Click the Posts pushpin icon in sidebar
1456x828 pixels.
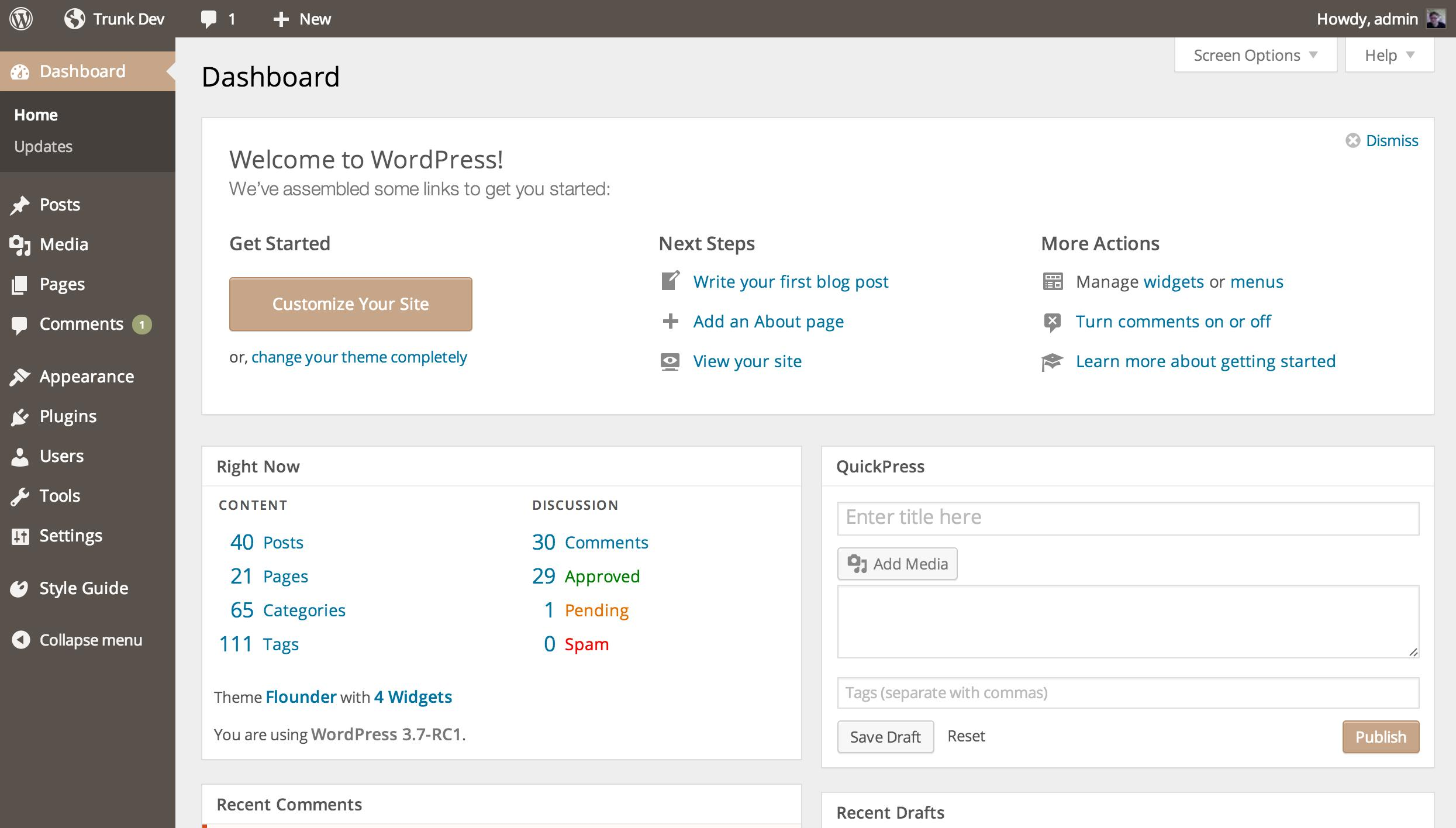click(20, 205)
